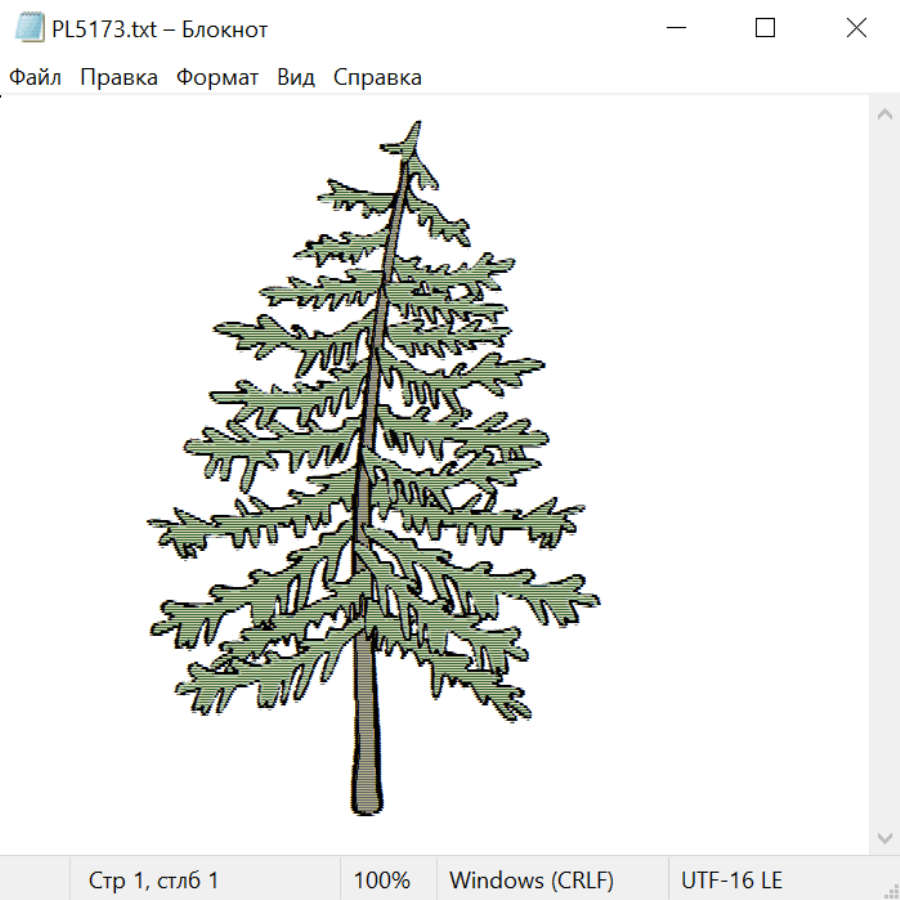
Task: Click the UTF-16 LE encoding indicator
Action: pos(732,881)
